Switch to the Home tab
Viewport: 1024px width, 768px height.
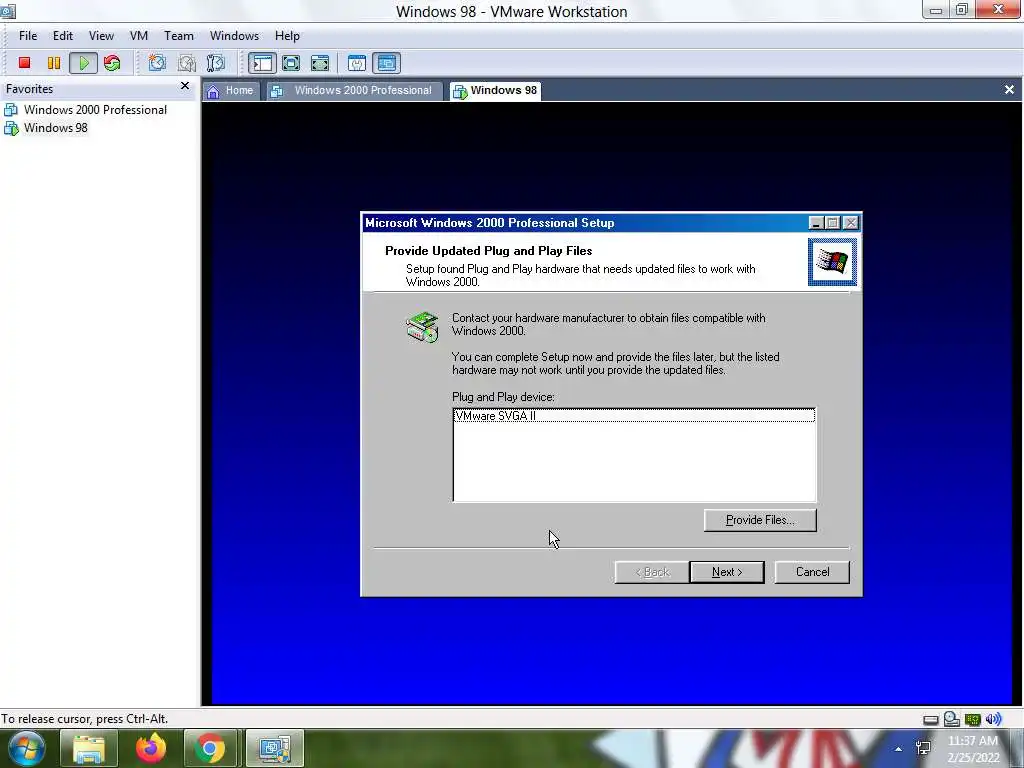[x=231, y=91]
